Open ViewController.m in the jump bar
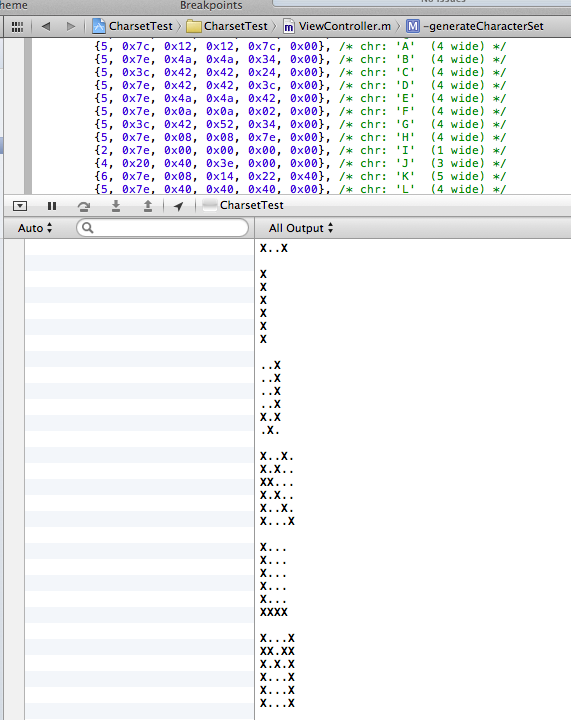The width and height of the screenshot is (571, 720). coord(337,26)
